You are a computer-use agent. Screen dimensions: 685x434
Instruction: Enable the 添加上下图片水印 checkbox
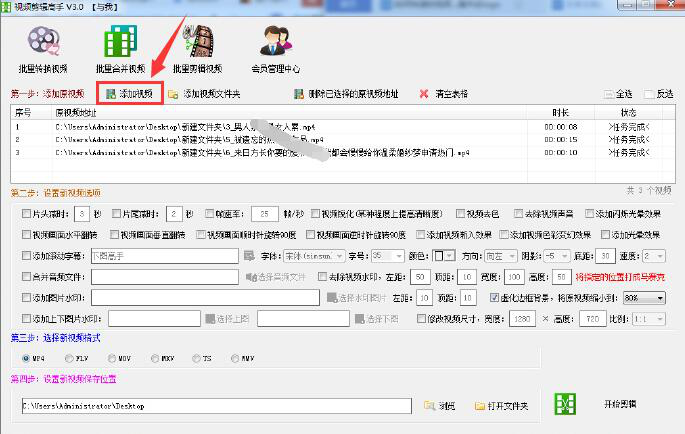[26, 319]
